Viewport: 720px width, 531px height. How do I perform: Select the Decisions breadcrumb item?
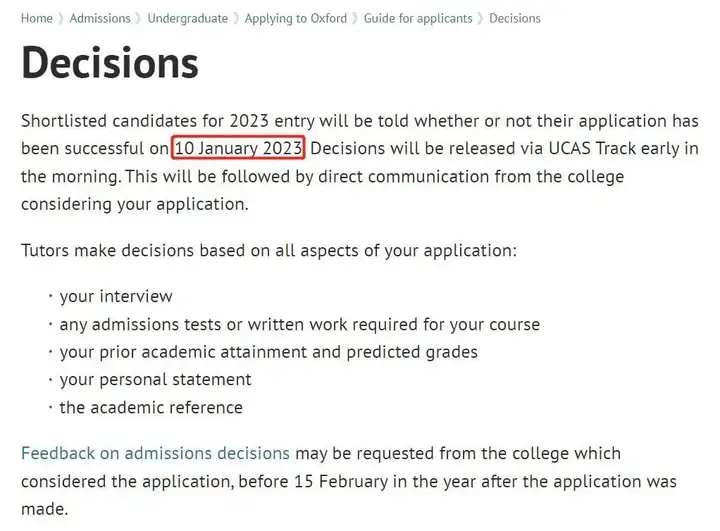515,18
